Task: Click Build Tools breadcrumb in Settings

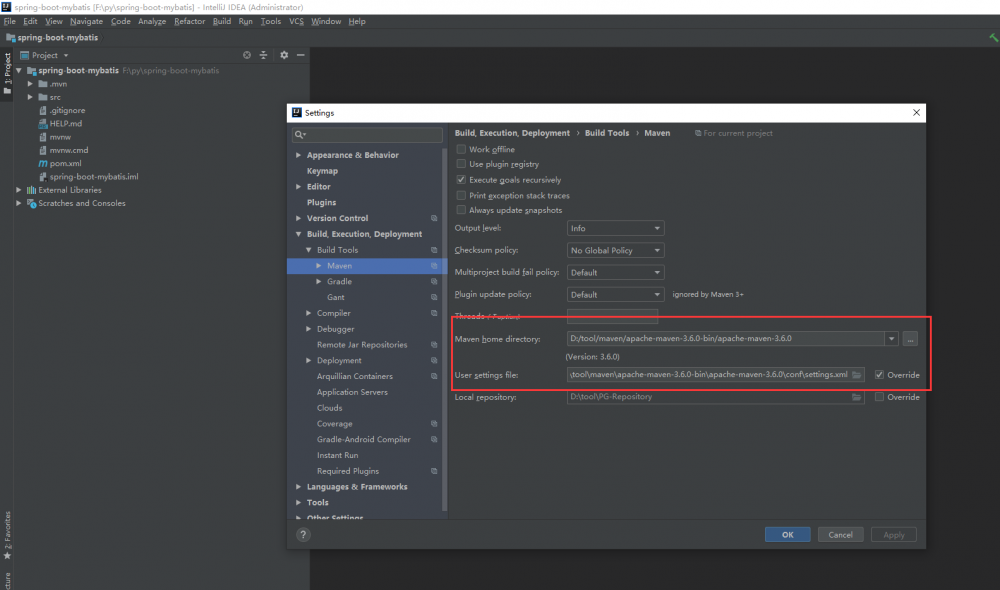Action: point(607,133)
